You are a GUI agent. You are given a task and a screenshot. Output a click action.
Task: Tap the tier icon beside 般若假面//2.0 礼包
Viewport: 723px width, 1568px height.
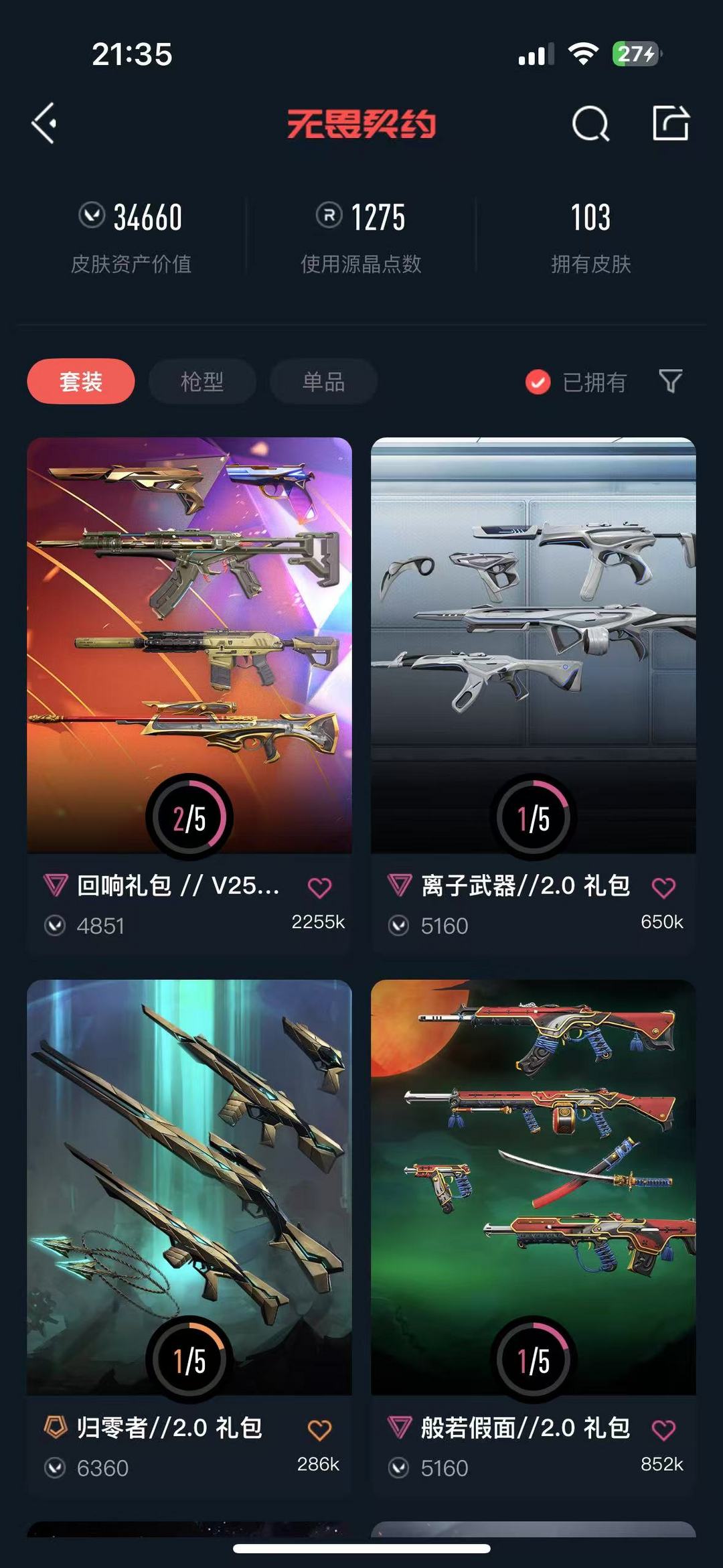[400, 1427]
